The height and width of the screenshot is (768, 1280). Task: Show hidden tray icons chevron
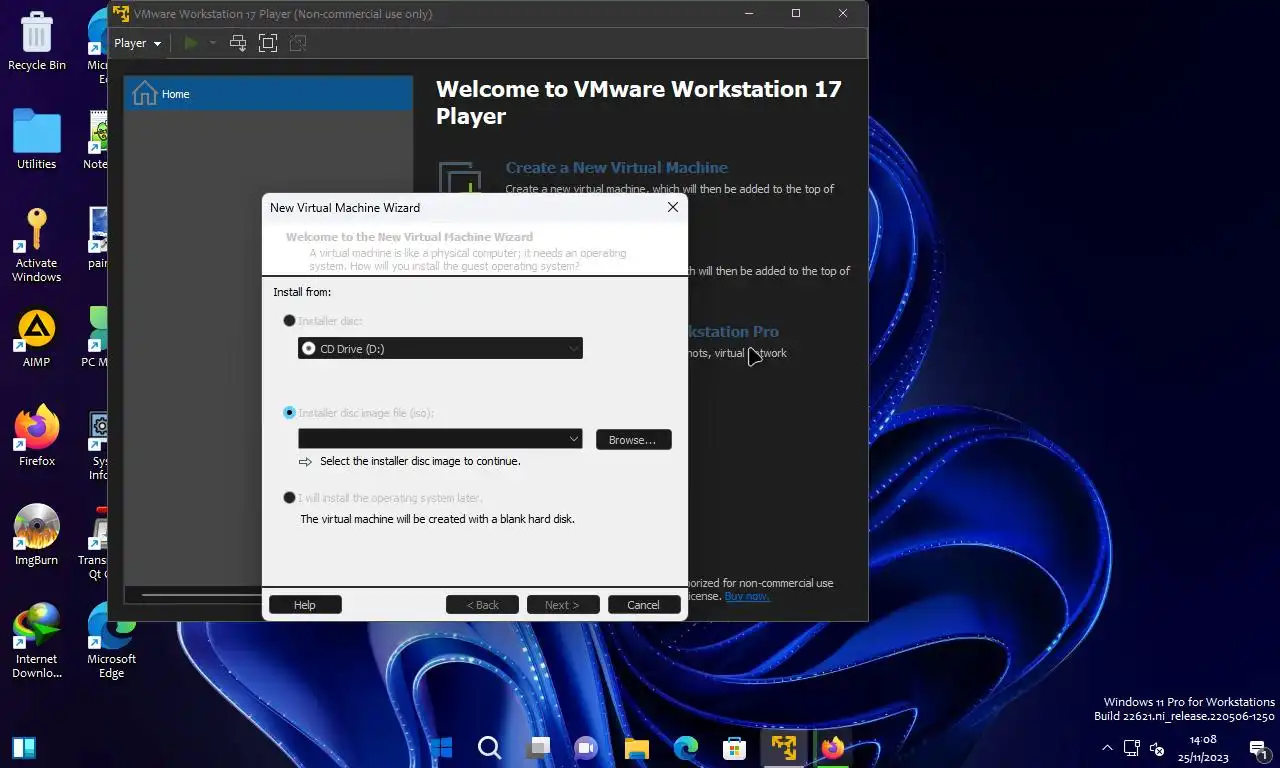1107,748
